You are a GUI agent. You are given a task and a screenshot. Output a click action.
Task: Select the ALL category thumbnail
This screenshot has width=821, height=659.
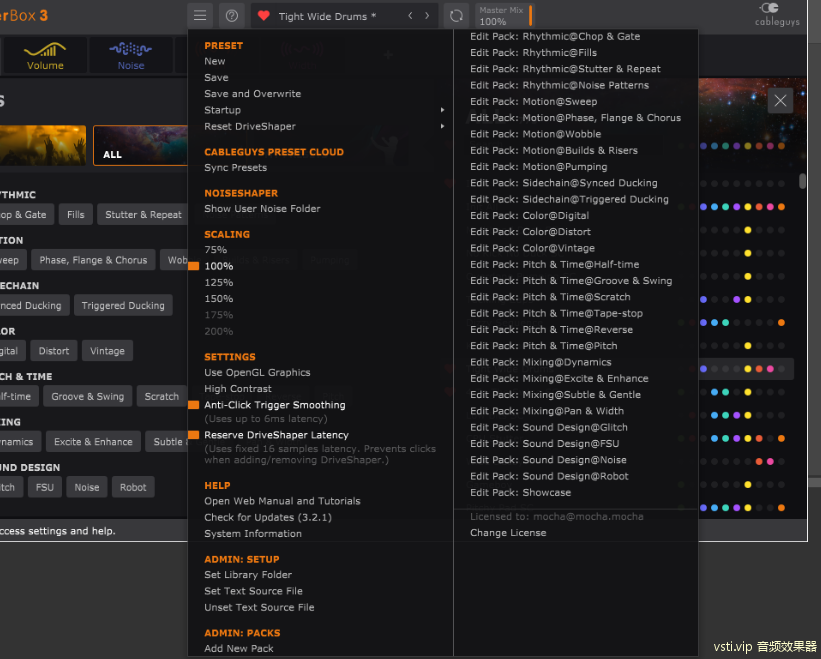pyautogui.click(x=140, y=146)
